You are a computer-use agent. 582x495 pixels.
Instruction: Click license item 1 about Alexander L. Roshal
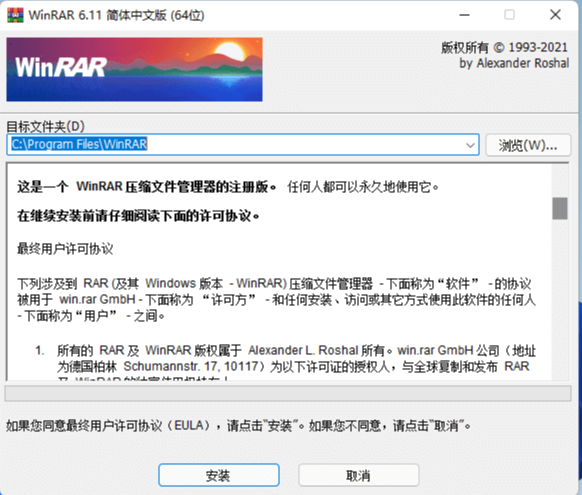click(x=286, y=362)
